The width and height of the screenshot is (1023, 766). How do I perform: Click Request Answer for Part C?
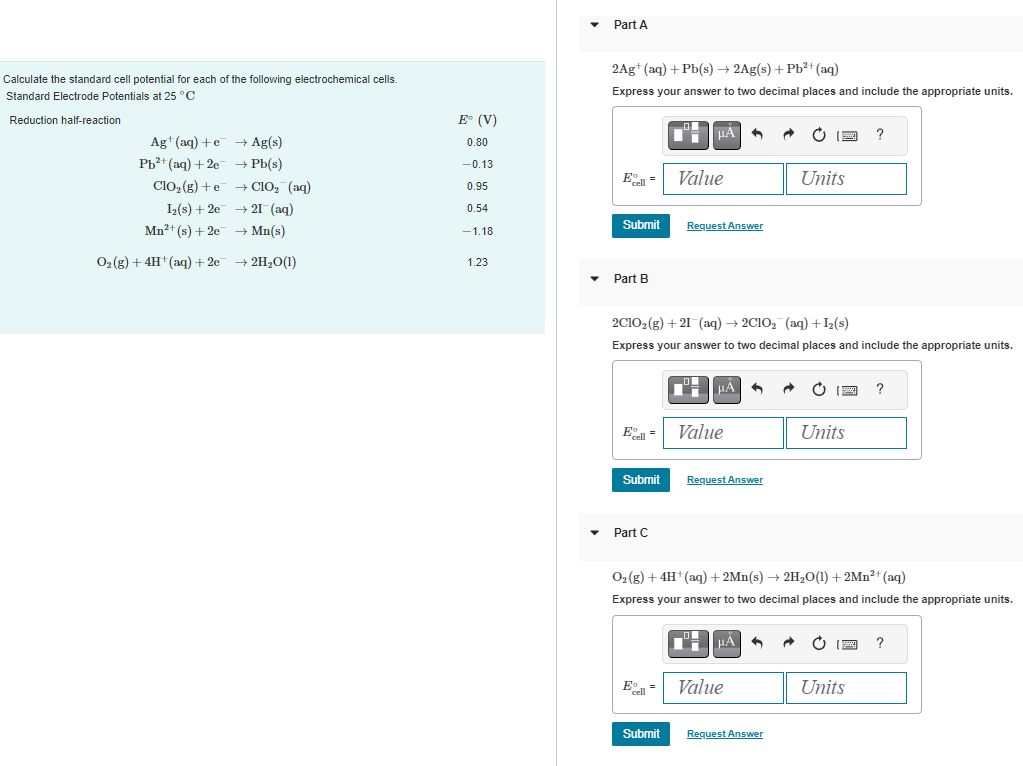pyautogui.click(x=724, y=733)
